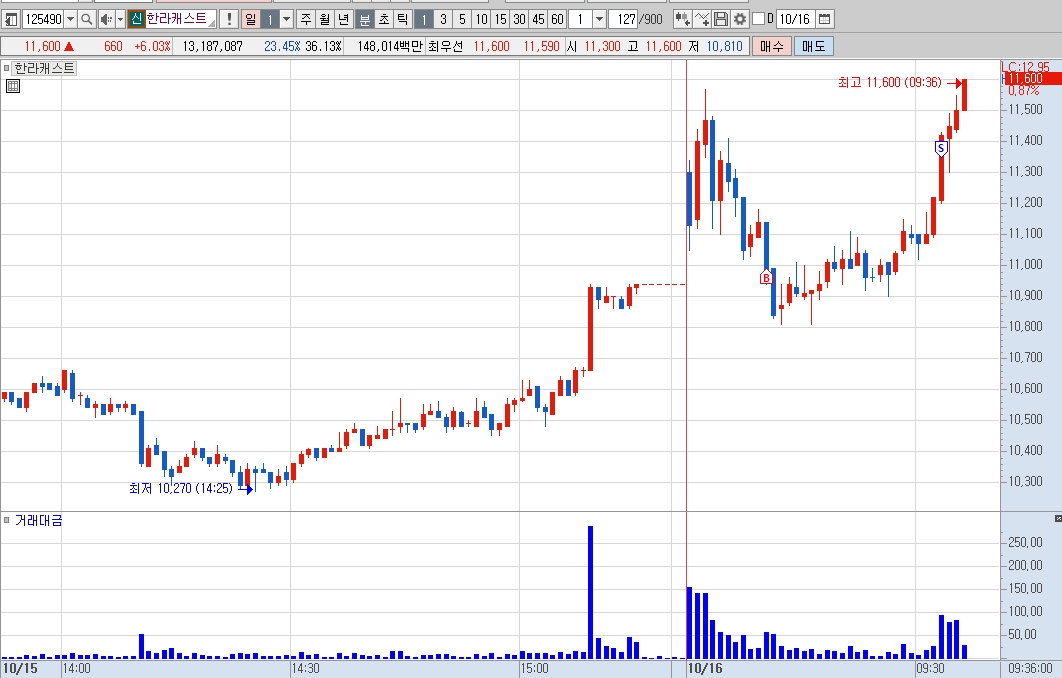Click the add line indicator icon
The width and height of the screenshot is (1062, 678).
702,19
